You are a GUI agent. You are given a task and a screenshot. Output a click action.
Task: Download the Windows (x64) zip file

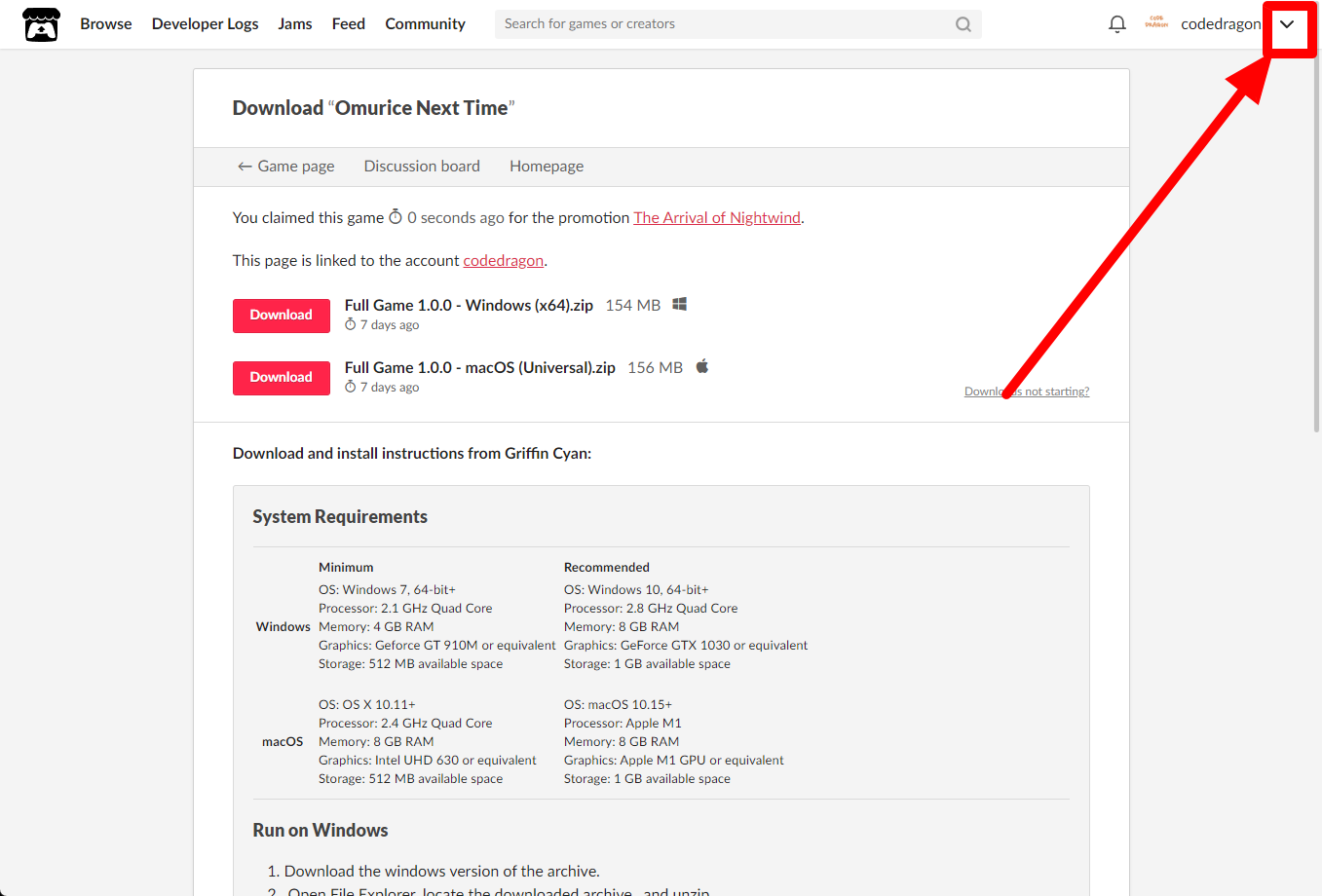click(282, 316)
